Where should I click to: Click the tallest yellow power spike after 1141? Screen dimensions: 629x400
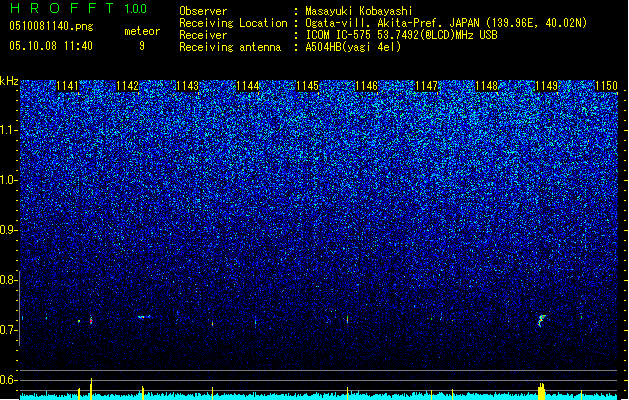click(x=91, y=388)
